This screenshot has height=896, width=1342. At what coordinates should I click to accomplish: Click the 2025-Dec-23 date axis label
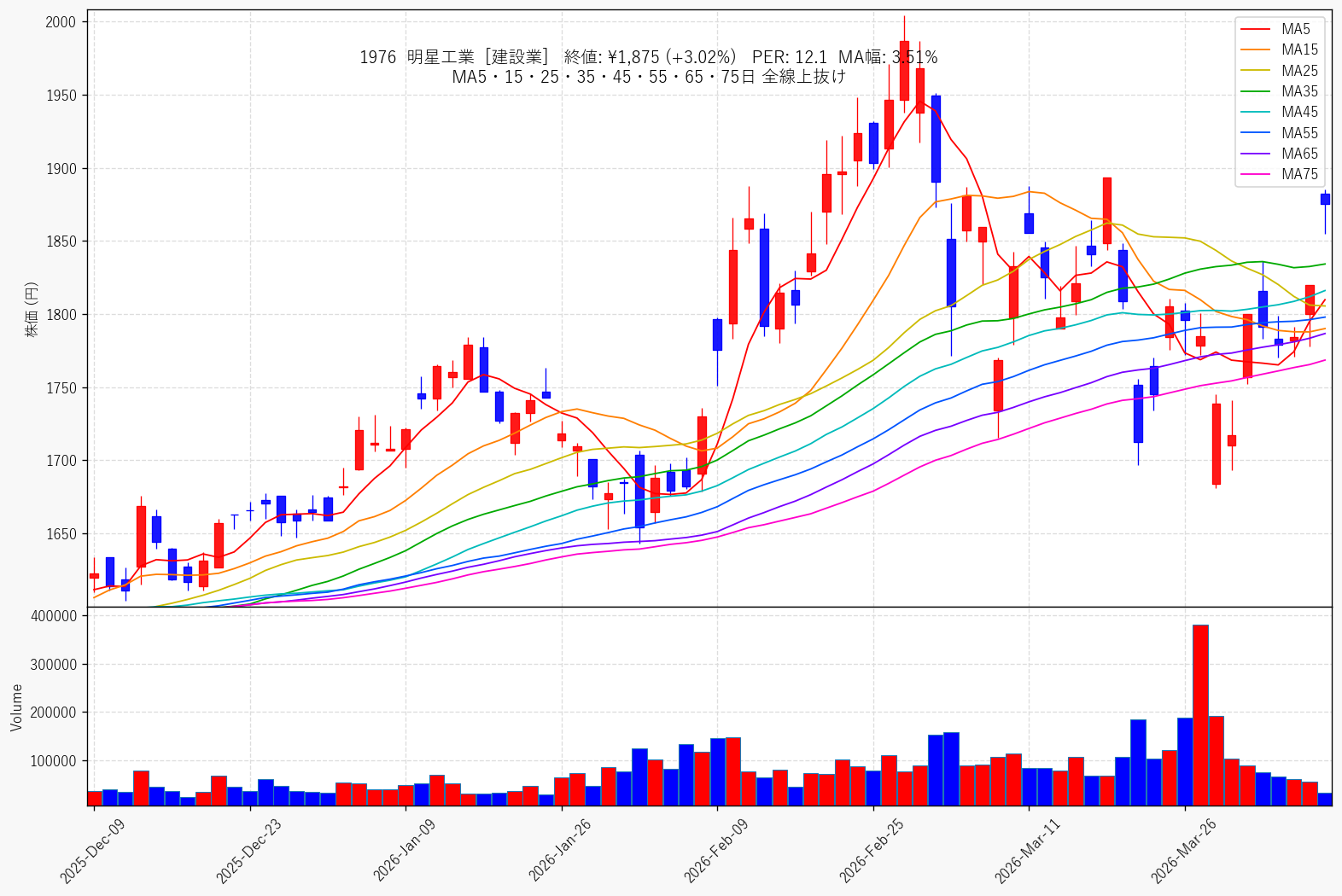(248, 850)
